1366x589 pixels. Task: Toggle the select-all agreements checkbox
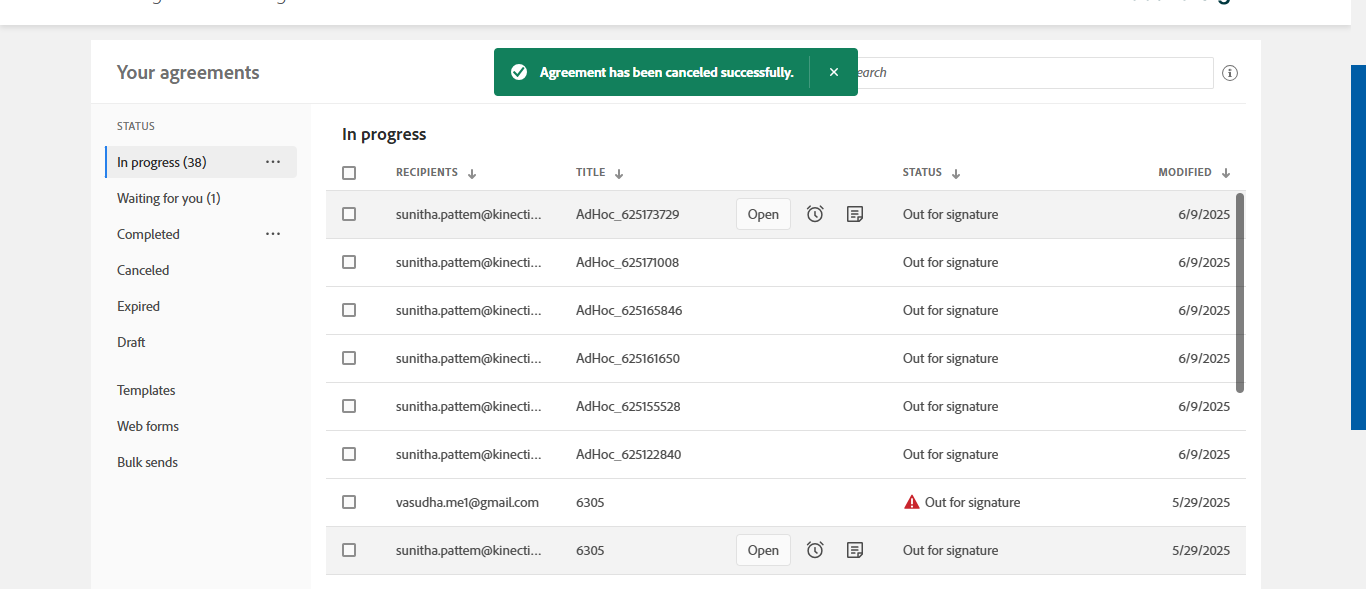(349, 173)
